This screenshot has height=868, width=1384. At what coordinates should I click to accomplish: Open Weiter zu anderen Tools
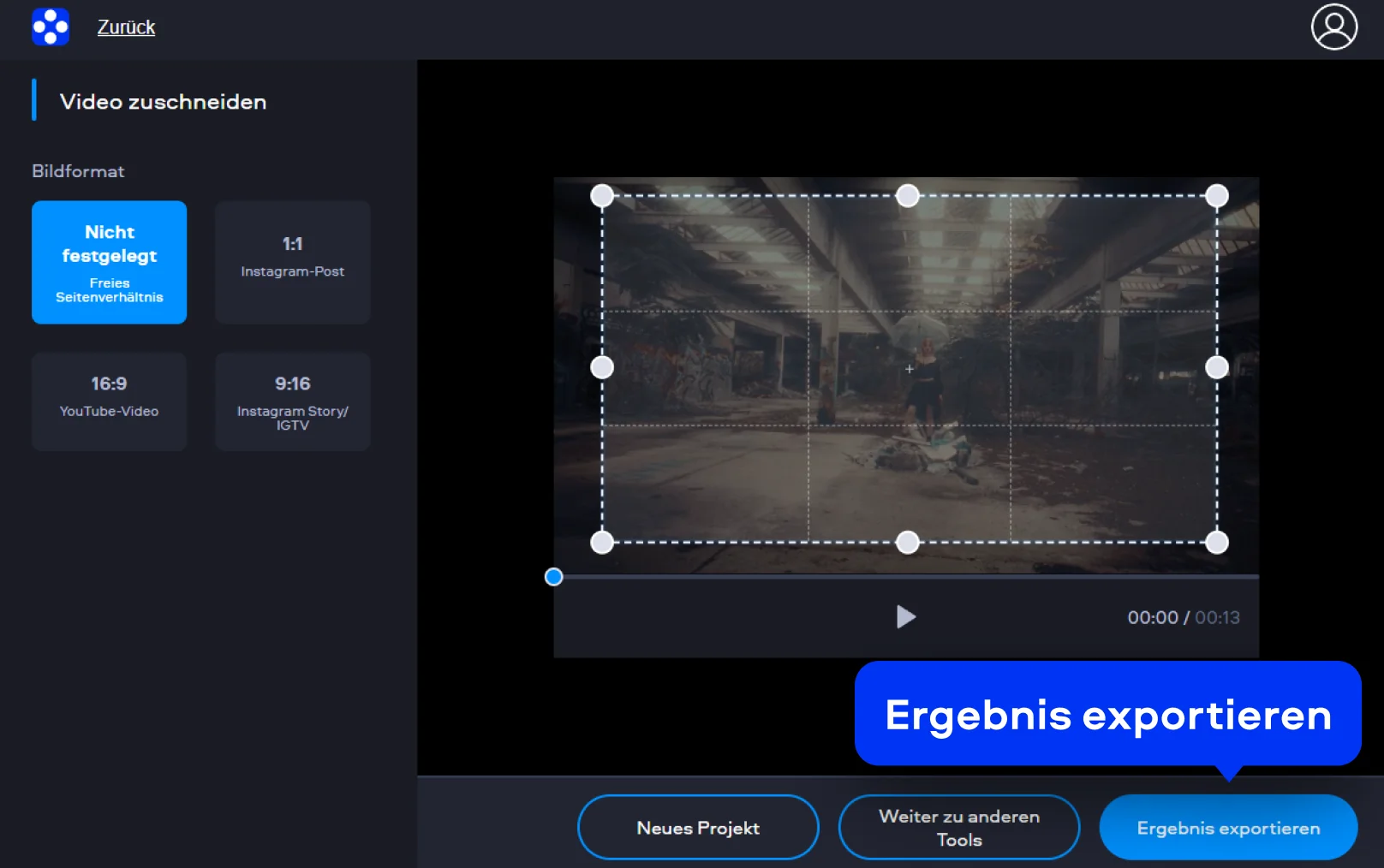(958, 827)
